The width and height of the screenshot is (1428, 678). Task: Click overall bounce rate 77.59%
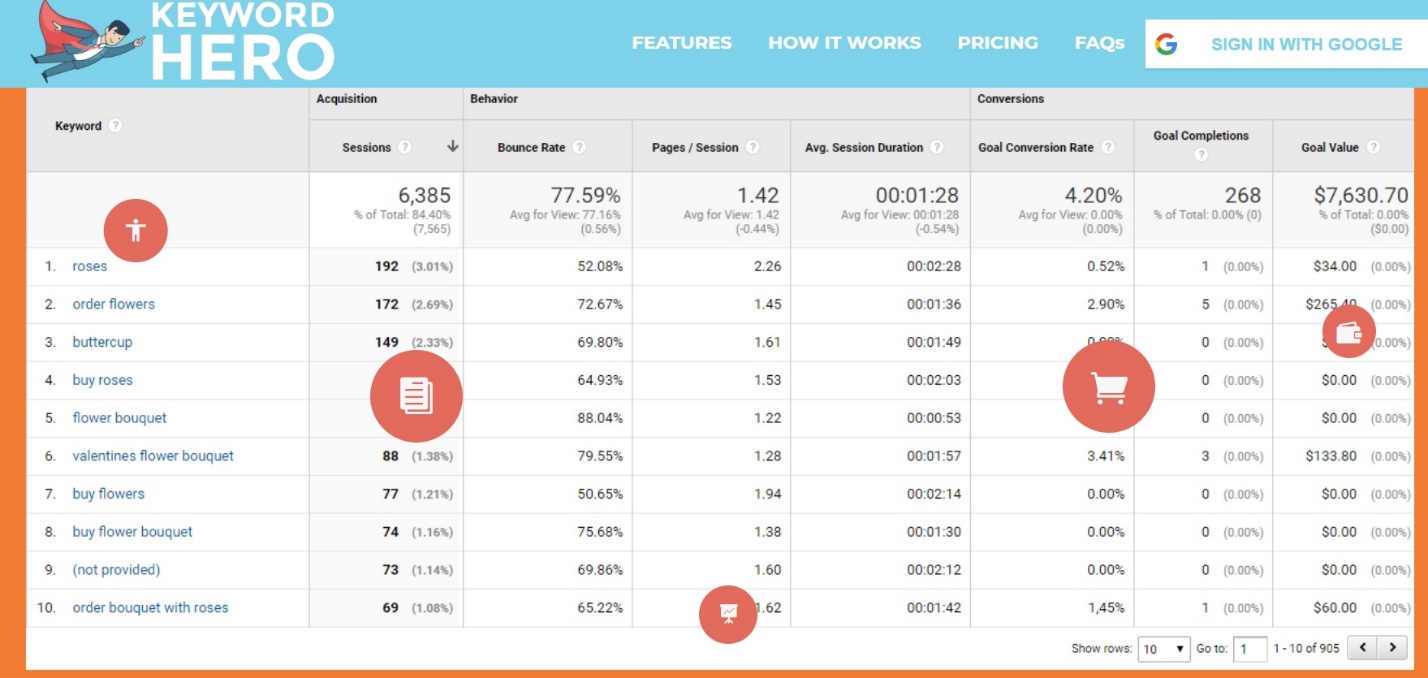(x=585, y=195)
